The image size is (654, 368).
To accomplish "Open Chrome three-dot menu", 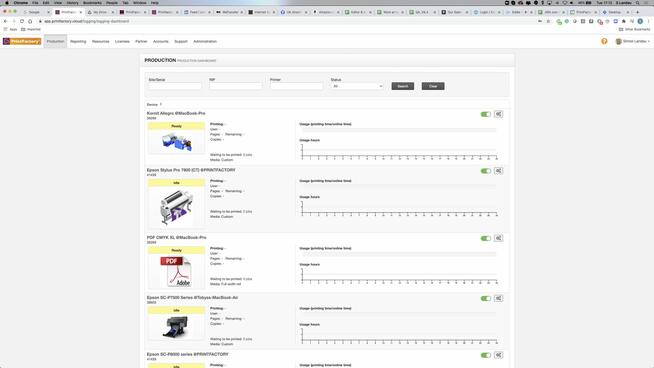I will [649, 21].
